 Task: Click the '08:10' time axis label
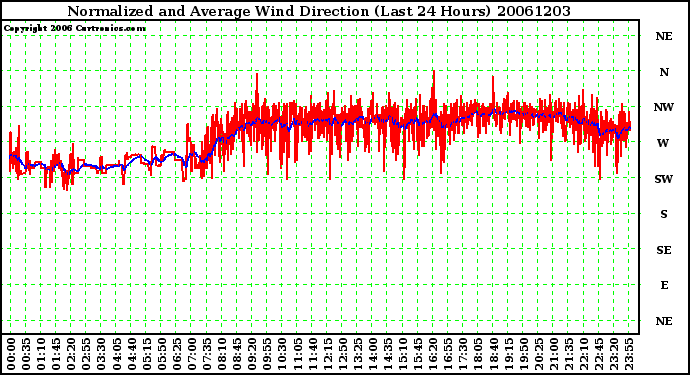[x=222, y=354]
